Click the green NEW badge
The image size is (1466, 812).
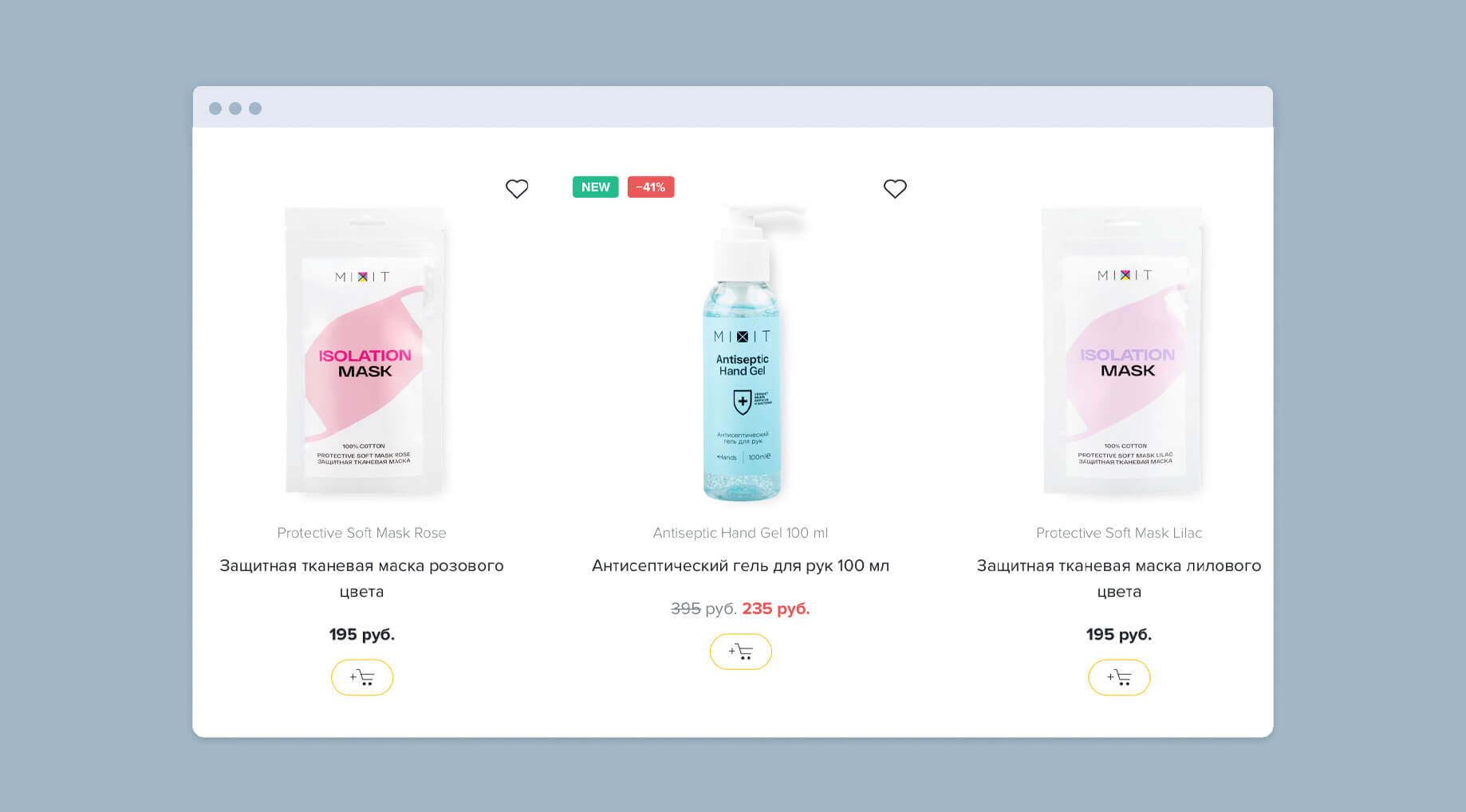(596, 187)
